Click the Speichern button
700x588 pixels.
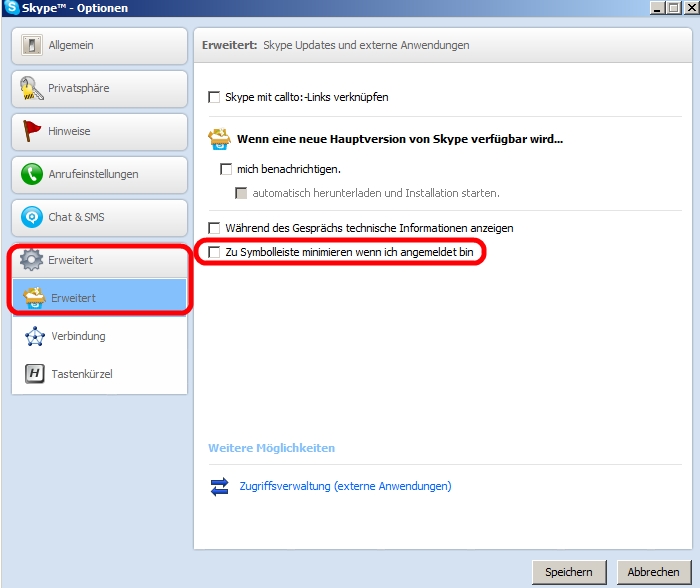click(569, 572)
